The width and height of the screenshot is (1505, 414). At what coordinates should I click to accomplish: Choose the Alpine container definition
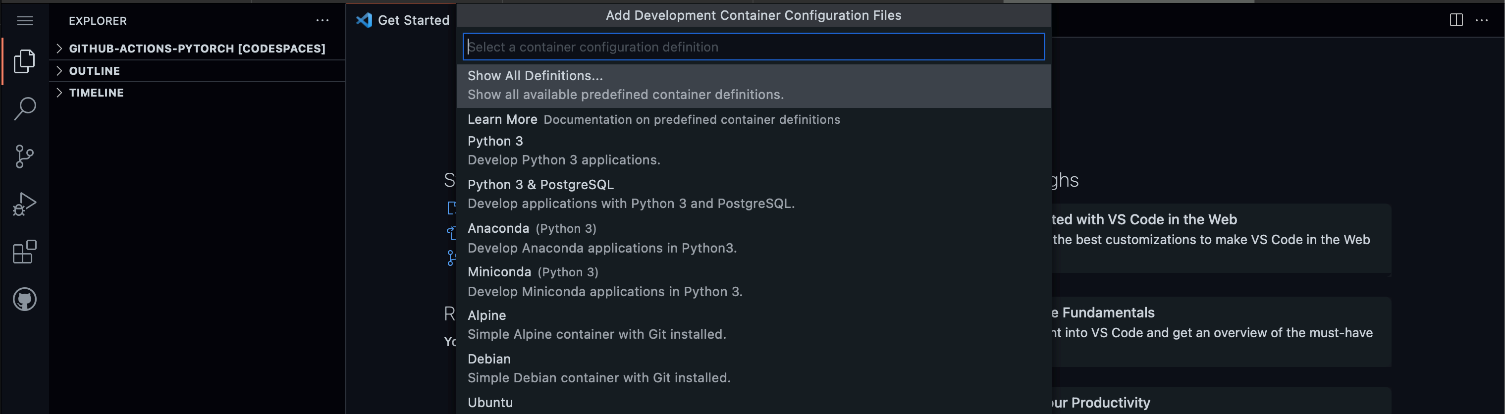(754, 325)
